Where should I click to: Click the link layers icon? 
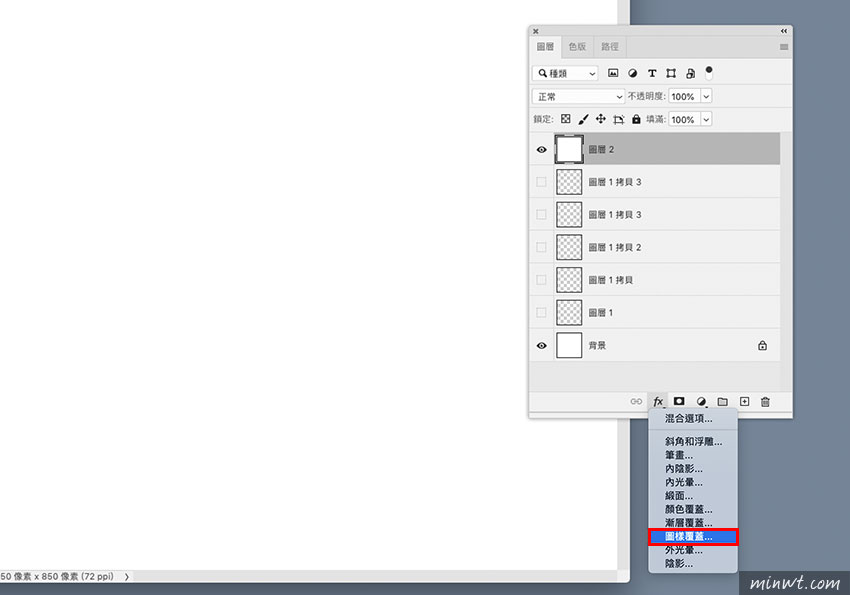tap(636, 402)
